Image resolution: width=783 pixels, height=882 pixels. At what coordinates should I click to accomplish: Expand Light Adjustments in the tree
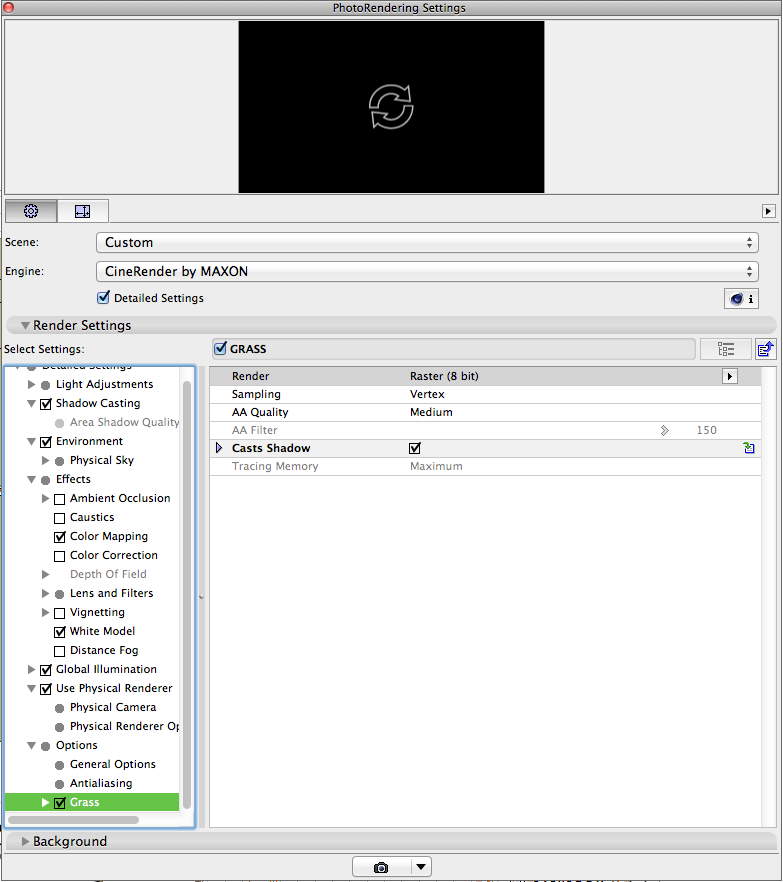click(x=32, y=384)
